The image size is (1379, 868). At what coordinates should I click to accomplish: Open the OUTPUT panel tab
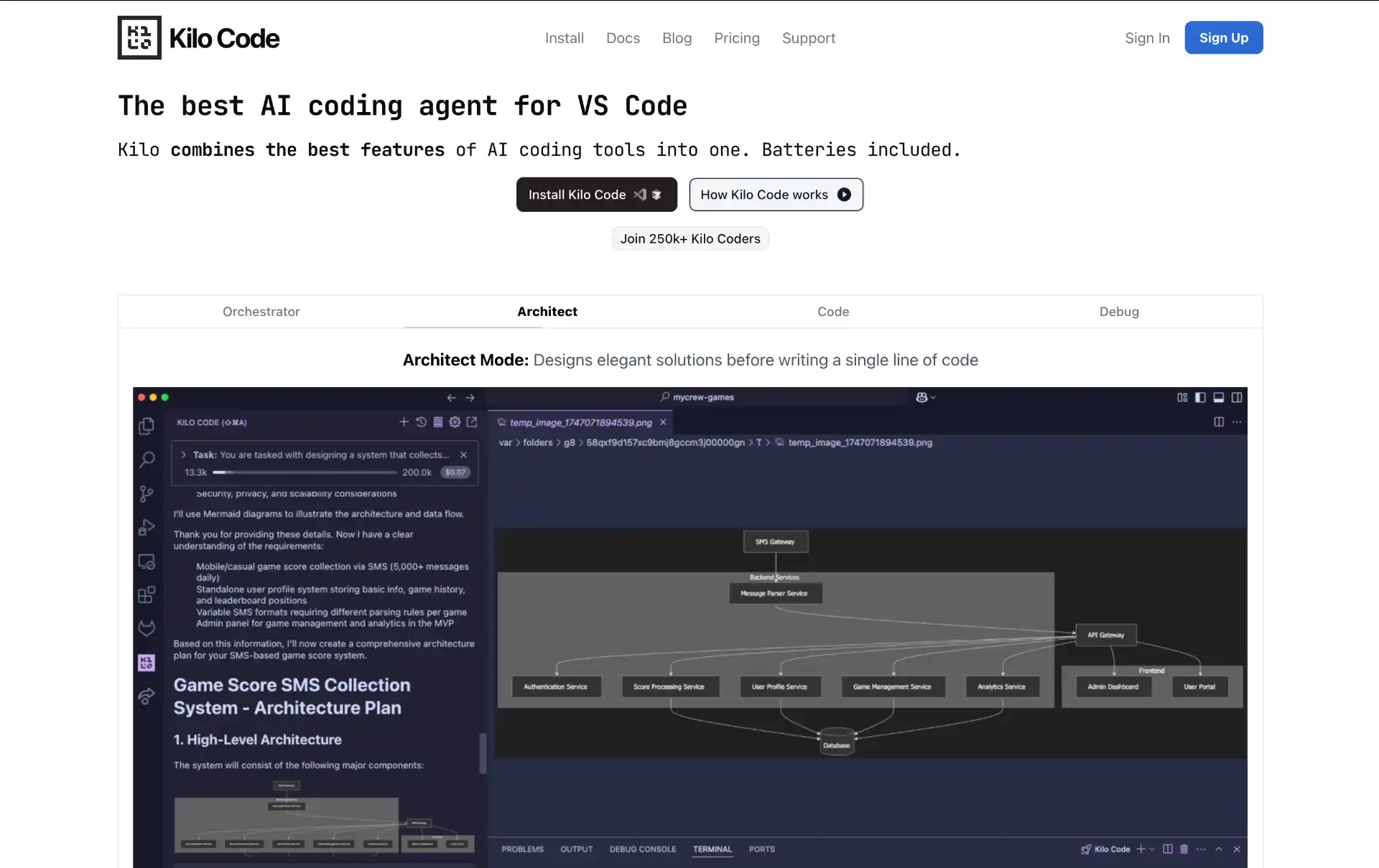click(x=577, y=849)
